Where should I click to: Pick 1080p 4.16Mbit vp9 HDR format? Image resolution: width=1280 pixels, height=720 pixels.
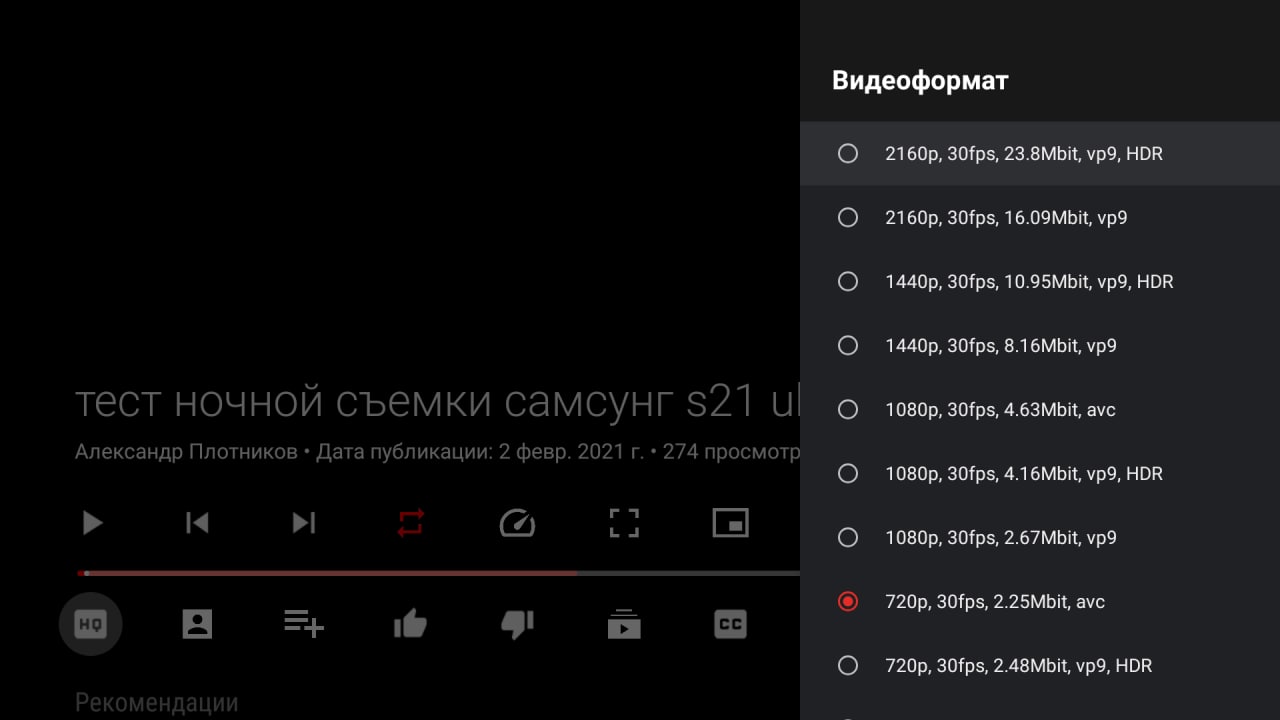[1040, 474]
